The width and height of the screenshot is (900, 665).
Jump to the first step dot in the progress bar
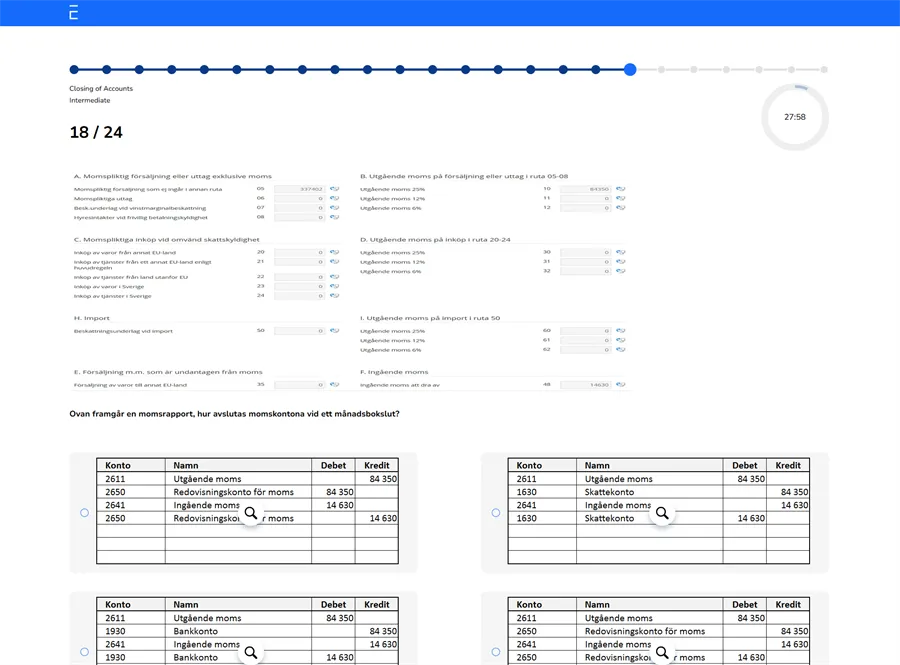74,70
